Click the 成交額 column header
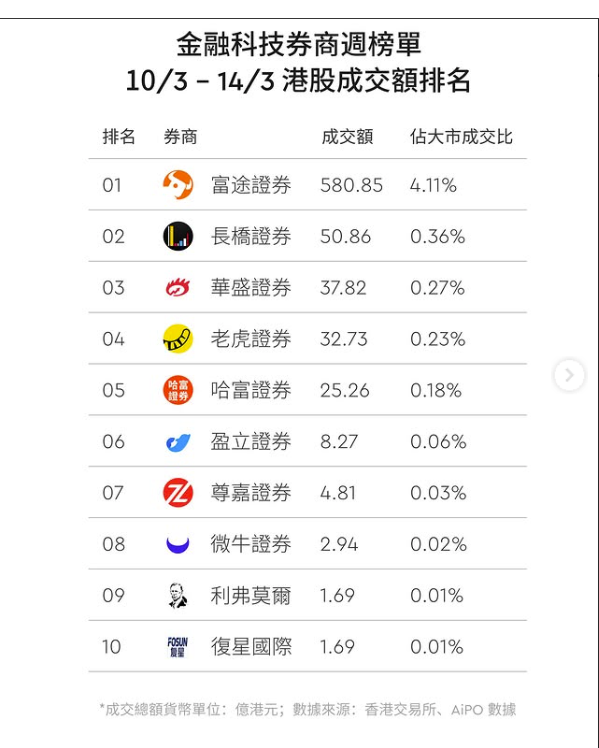This screenshot has height=748, width=599. (347, 137)
